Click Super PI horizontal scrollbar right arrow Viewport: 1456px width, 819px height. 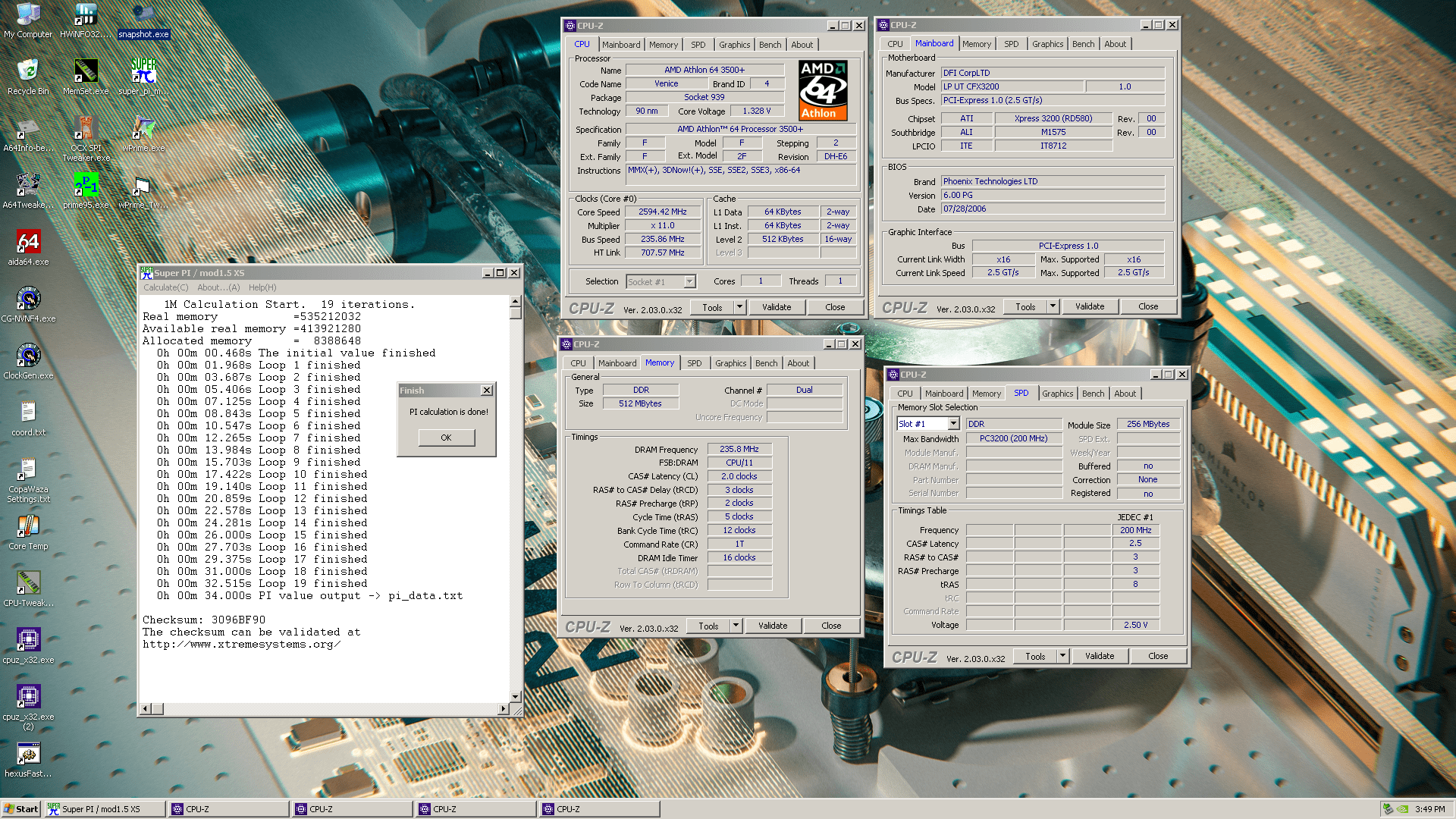point(503,708)
